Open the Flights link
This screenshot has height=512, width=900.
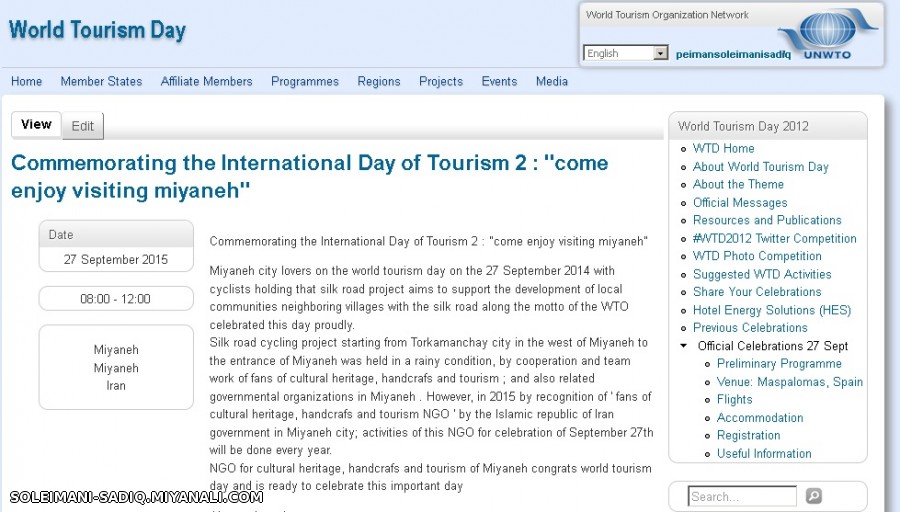pos(734,399)
